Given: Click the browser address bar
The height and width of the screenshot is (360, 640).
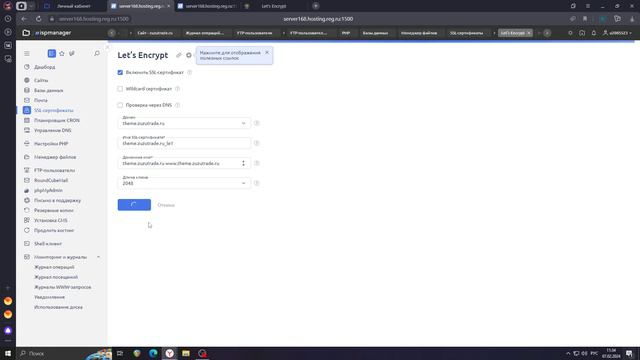Looking at the screenshot, I should coord(318,19).
